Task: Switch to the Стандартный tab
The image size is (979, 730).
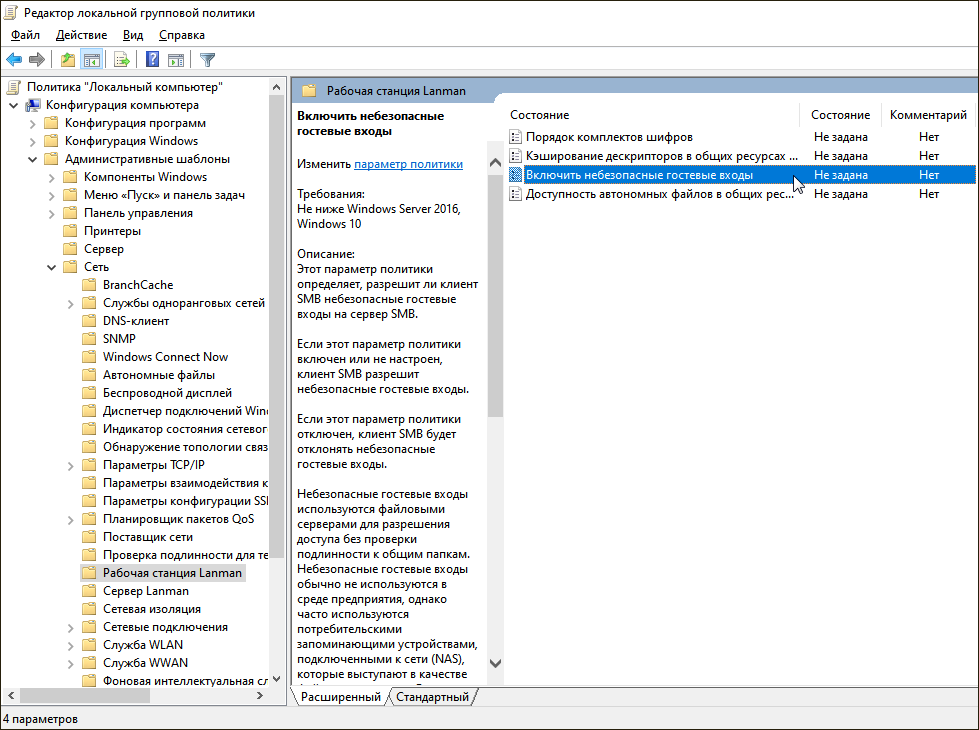Action: (x=431, y=696)
